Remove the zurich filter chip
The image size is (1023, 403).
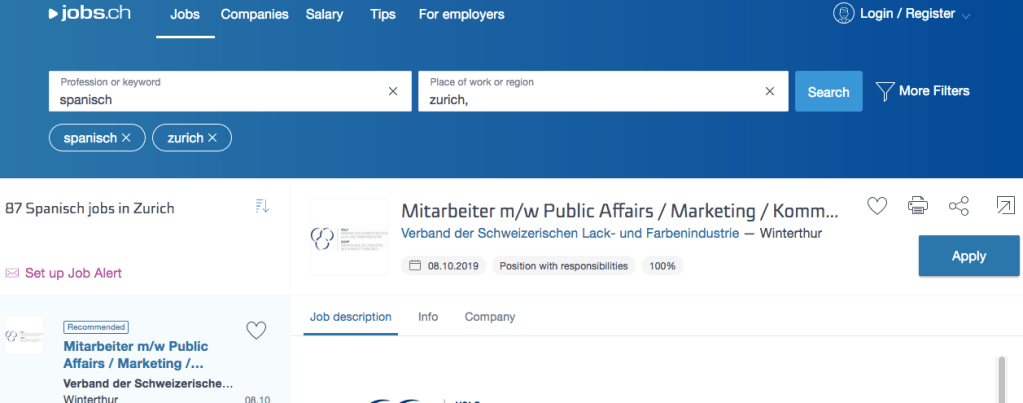pyautogui.click(x=213, y=138)
